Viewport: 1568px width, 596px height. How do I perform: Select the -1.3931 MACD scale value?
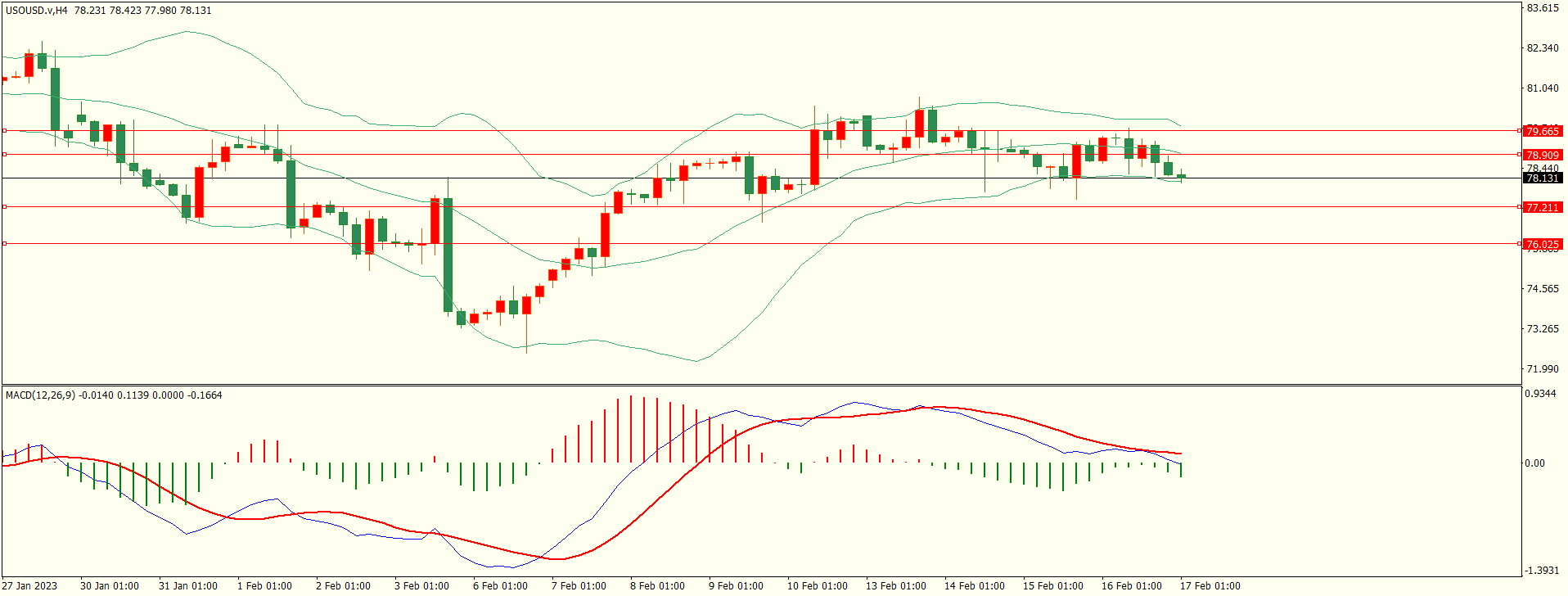click(x=1541, y=571)
